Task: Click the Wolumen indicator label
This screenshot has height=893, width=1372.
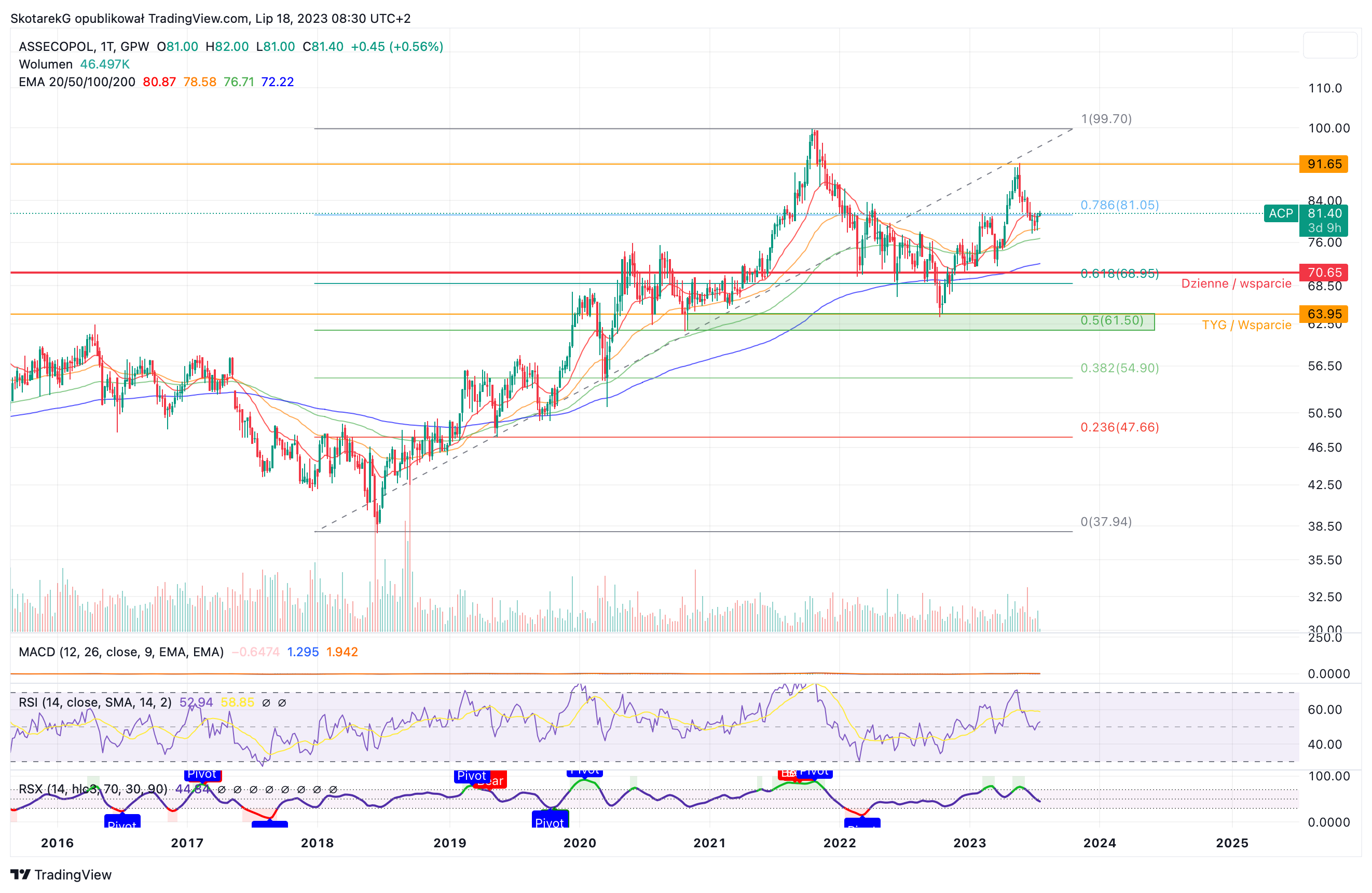Action: pos(46,64)
